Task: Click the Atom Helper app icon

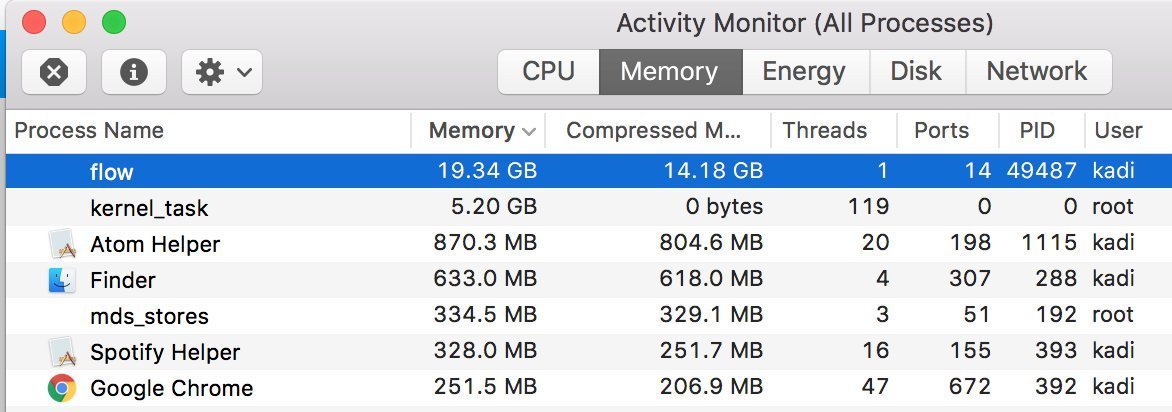Action: click(x=62, y=244)
